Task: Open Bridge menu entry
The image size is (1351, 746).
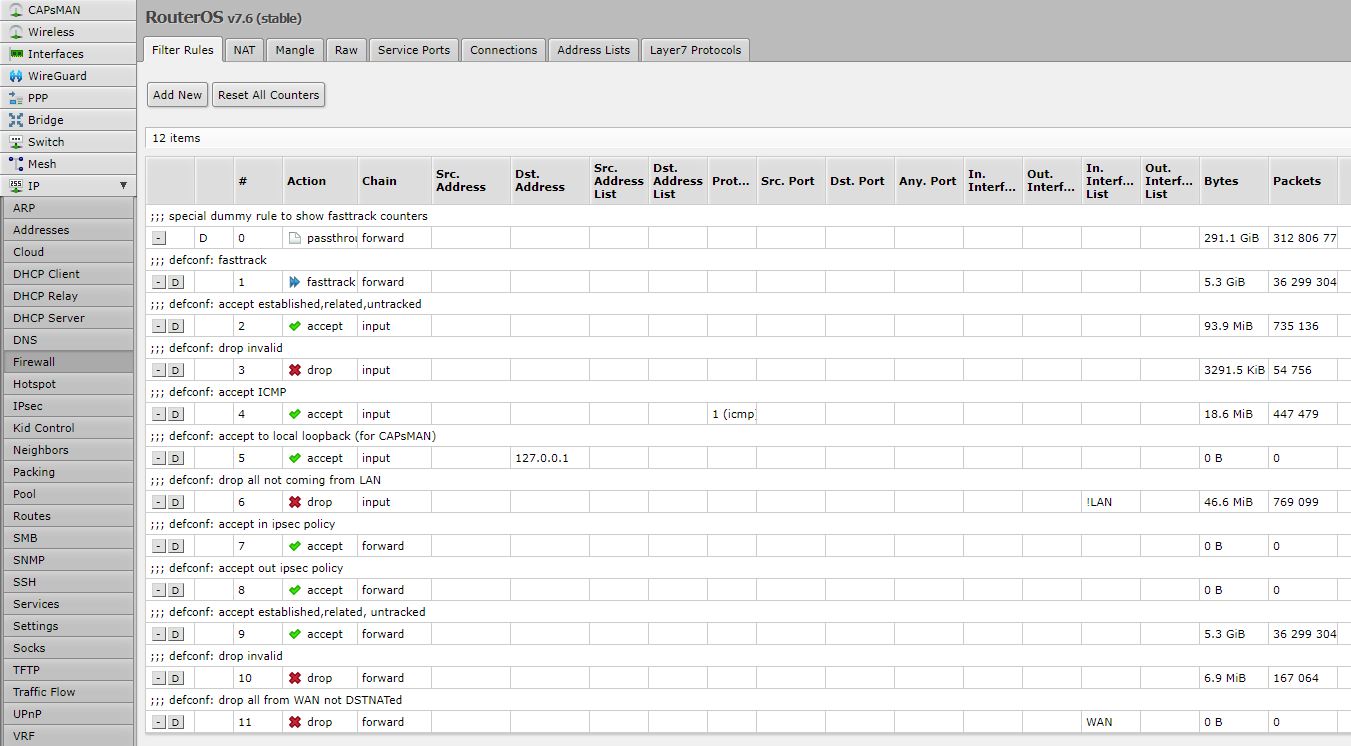Action: point(67,120)
